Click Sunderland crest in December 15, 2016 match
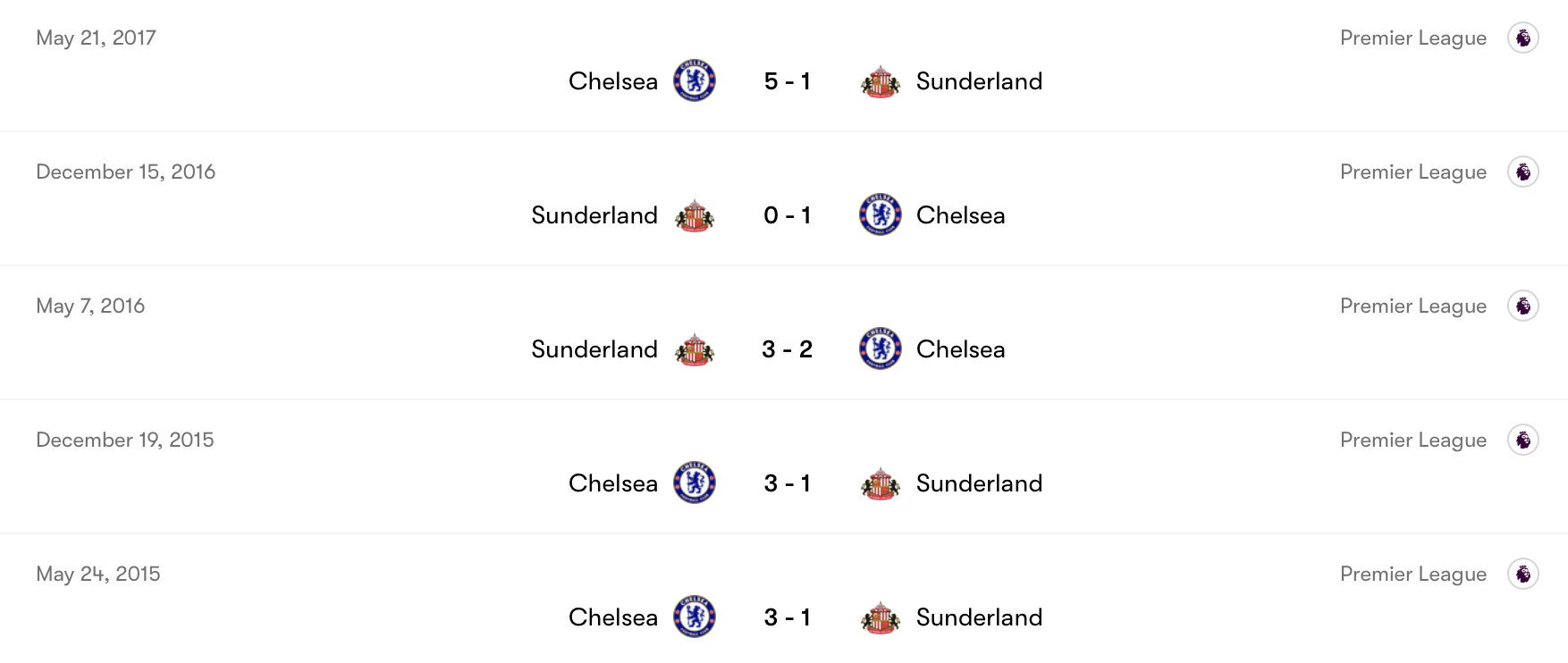Viewport: 1568px width, 663px height. [x=695, y=215]
